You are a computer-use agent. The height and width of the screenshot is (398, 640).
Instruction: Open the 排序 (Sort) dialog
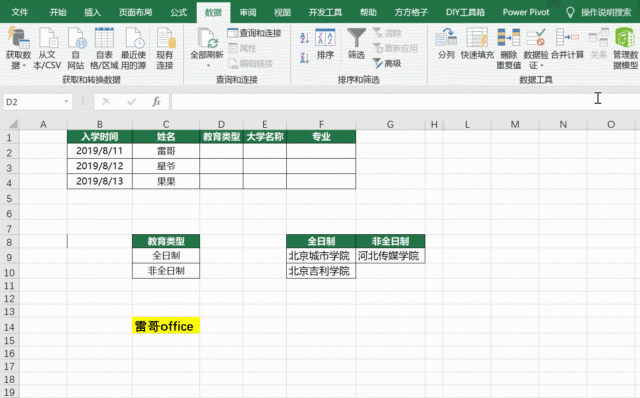coord(325,44)
